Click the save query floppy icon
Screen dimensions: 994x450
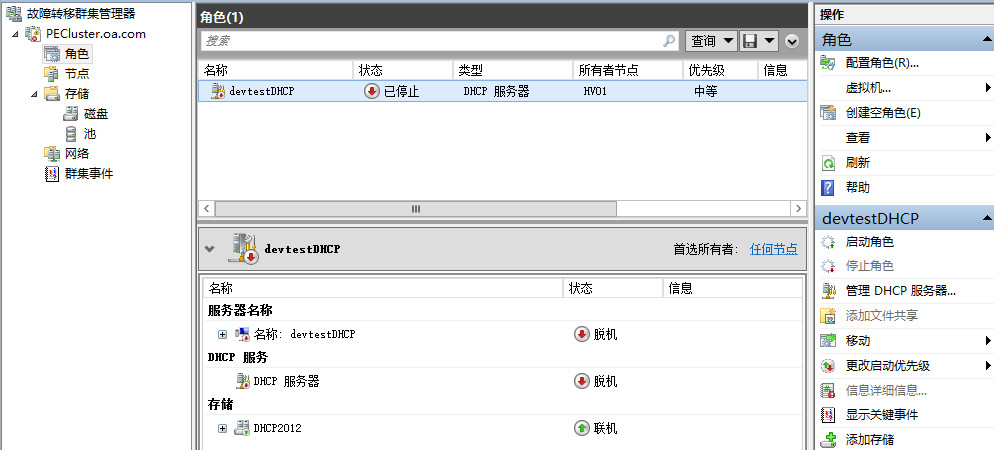click(749, 41)
